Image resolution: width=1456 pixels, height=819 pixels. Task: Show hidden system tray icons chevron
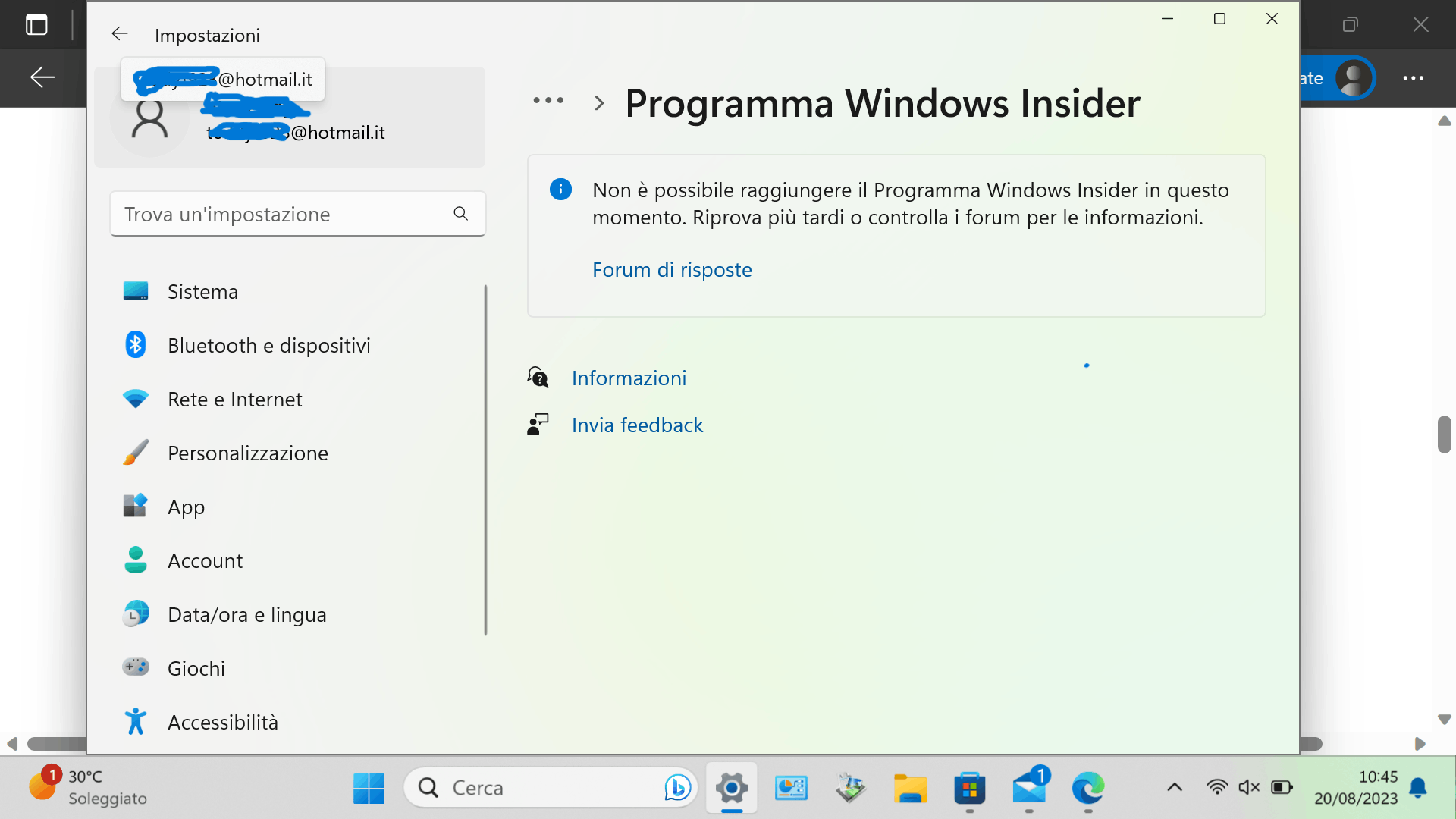[1174, 788]
